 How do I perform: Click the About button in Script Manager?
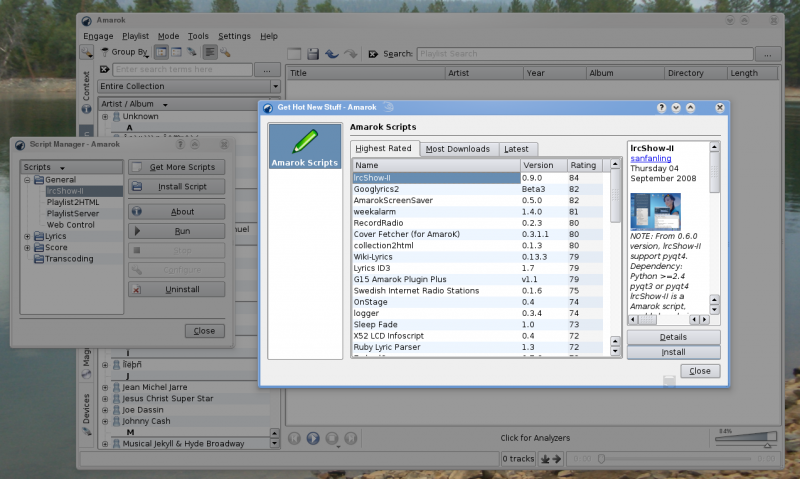pos(177,212)
